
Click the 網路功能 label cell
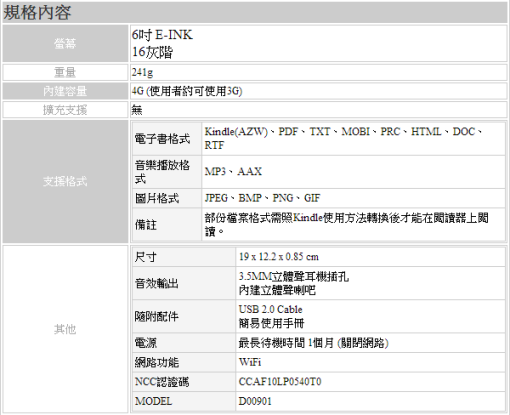click(184, 362)
